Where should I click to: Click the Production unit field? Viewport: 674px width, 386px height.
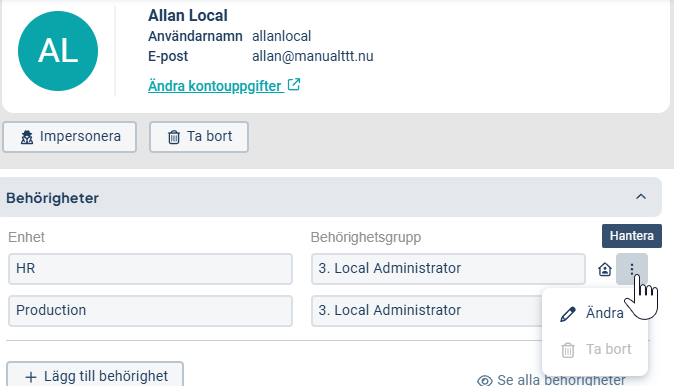tap(150, 311)
